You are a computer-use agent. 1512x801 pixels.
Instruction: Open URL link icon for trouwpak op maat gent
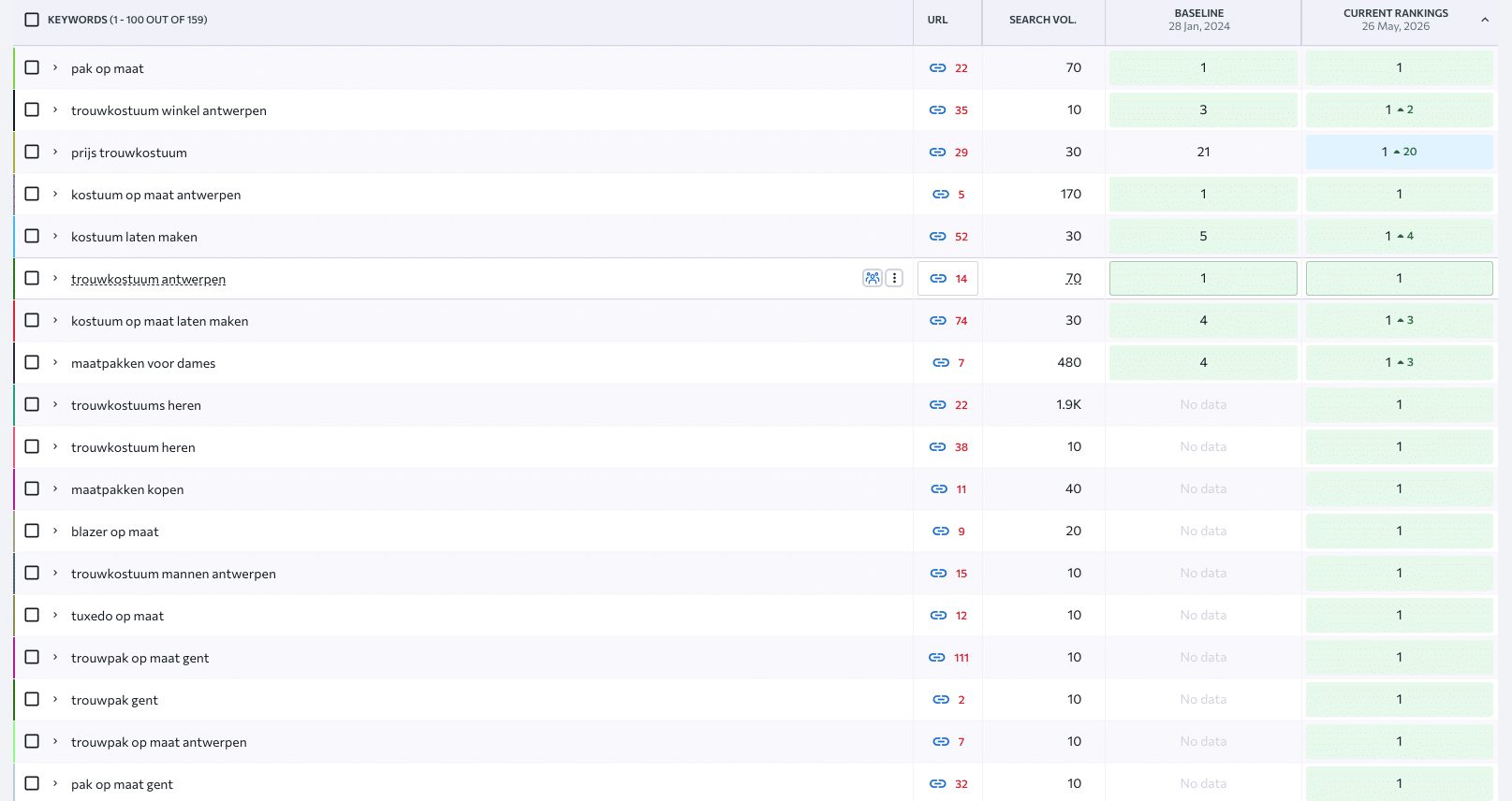[936, 658]
